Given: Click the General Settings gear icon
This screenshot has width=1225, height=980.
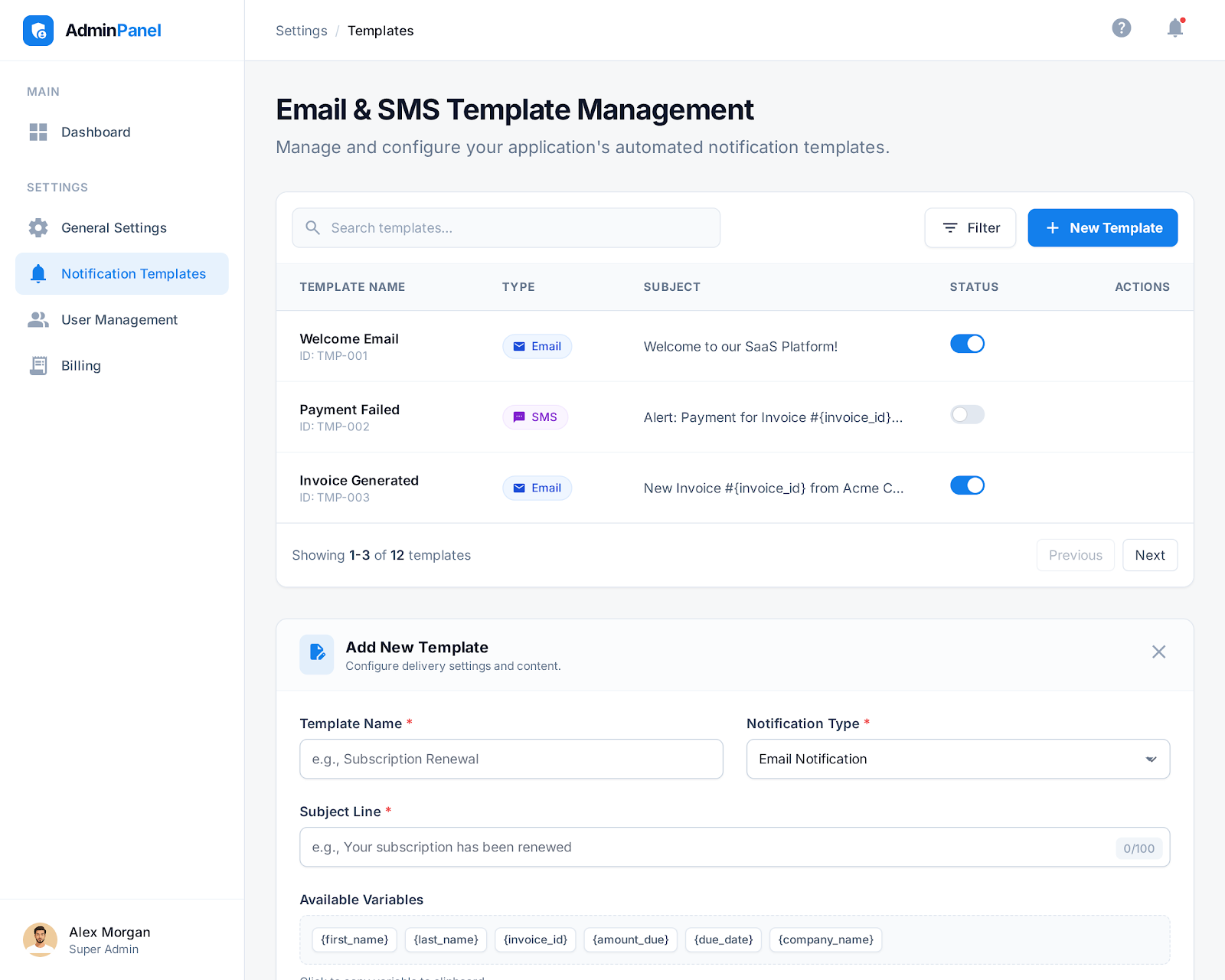Looking at the screenshot, I should [x=38, y=228].
